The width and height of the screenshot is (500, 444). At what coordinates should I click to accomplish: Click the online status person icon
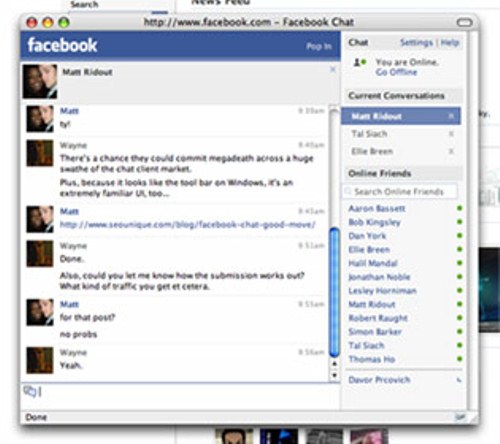pos(360,62)
